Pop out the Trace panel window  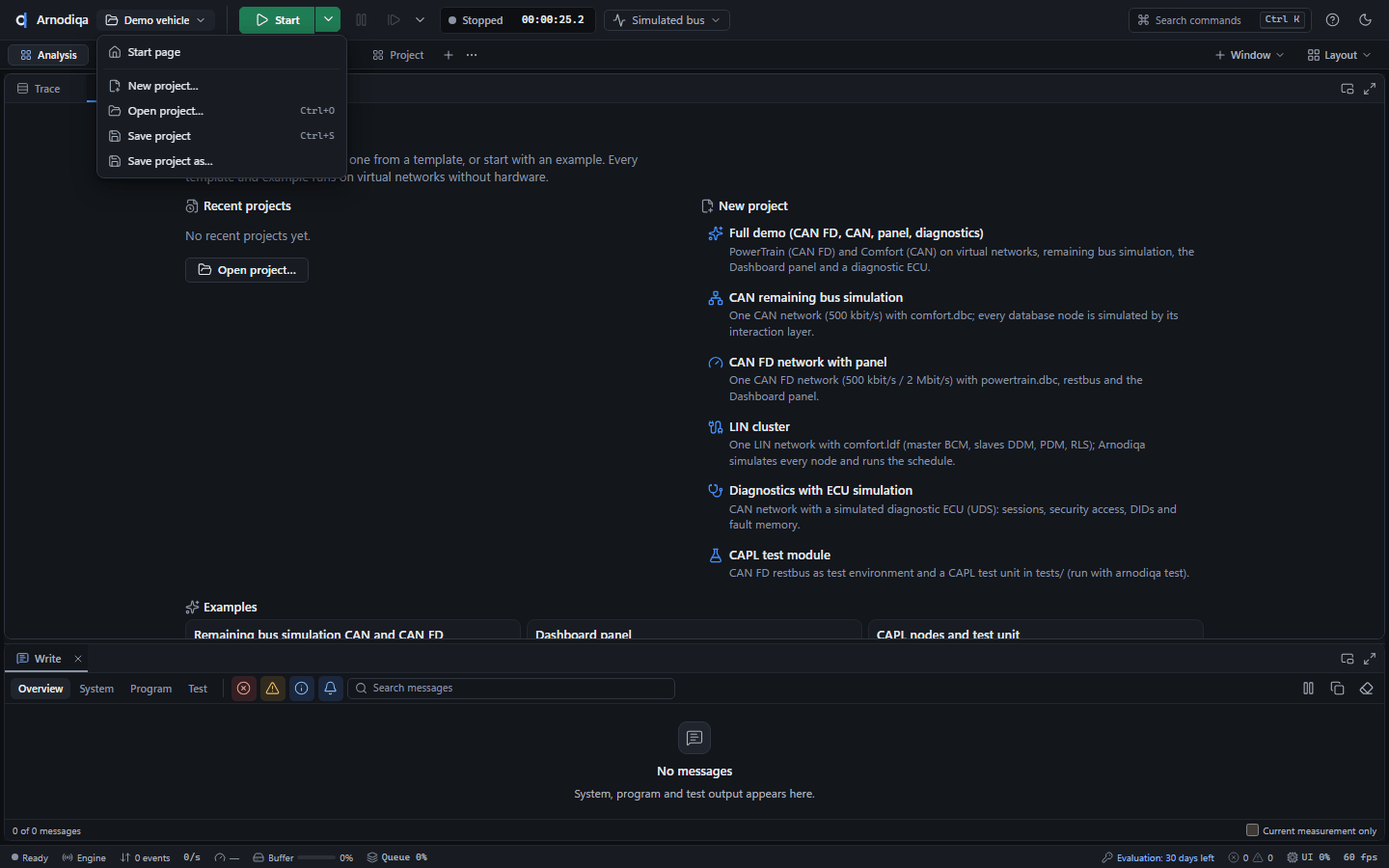click(x=1348, y=89)
